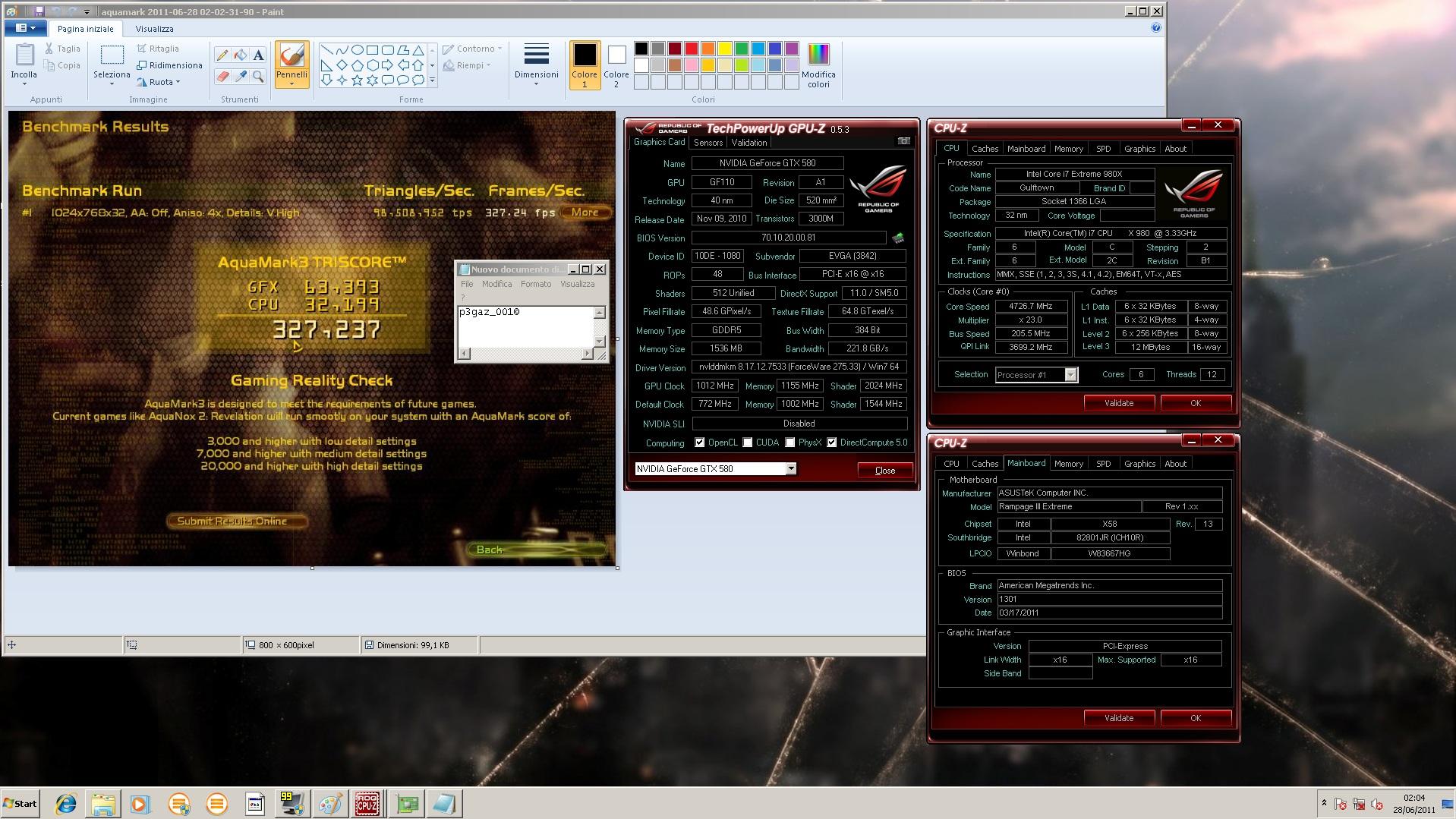This screenshot has height=819, width=1456.
Task: Open the Paint palette taskbar icon
Action: coord(330,803)
